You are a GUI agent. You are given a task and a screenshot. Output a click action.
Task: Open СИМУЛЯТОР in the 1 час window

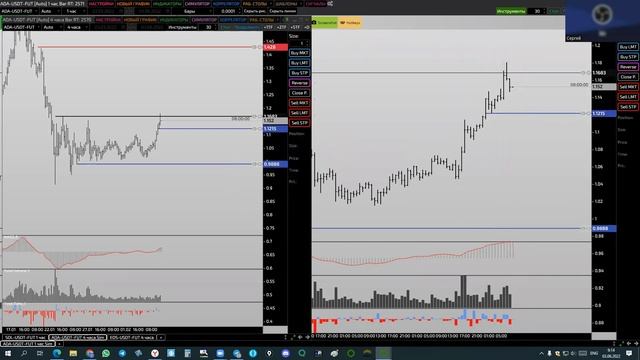point(197,4)
